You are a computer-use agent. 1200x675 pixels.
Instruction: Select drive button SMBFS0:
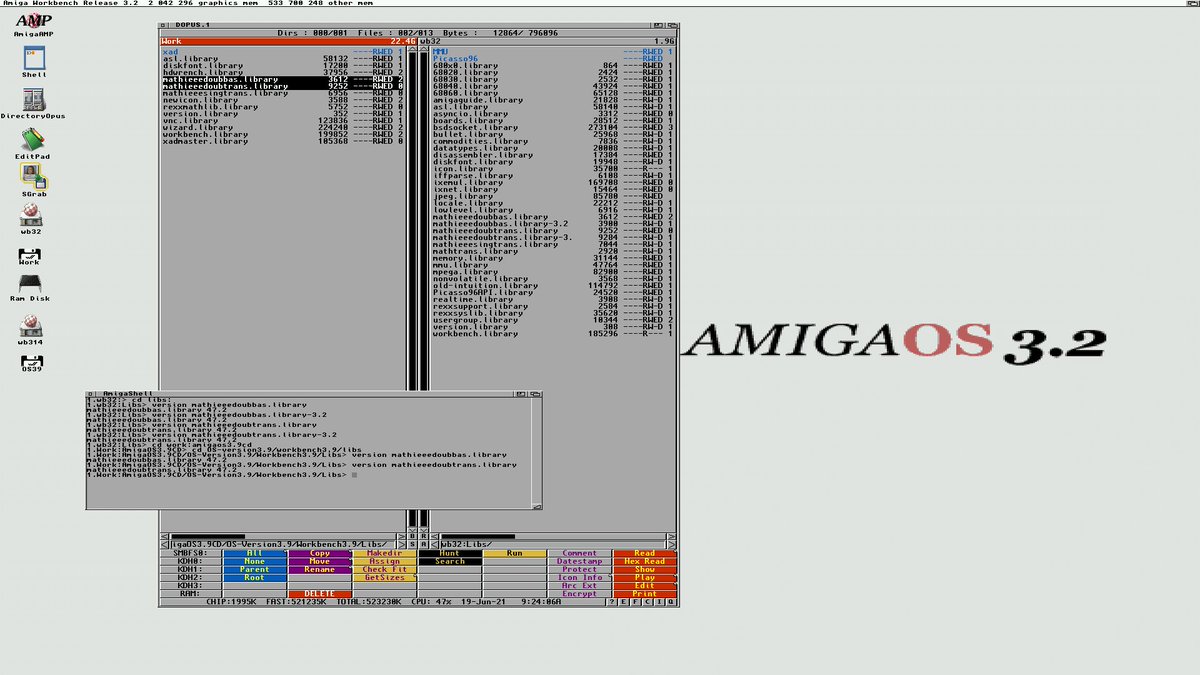[192, 553]
